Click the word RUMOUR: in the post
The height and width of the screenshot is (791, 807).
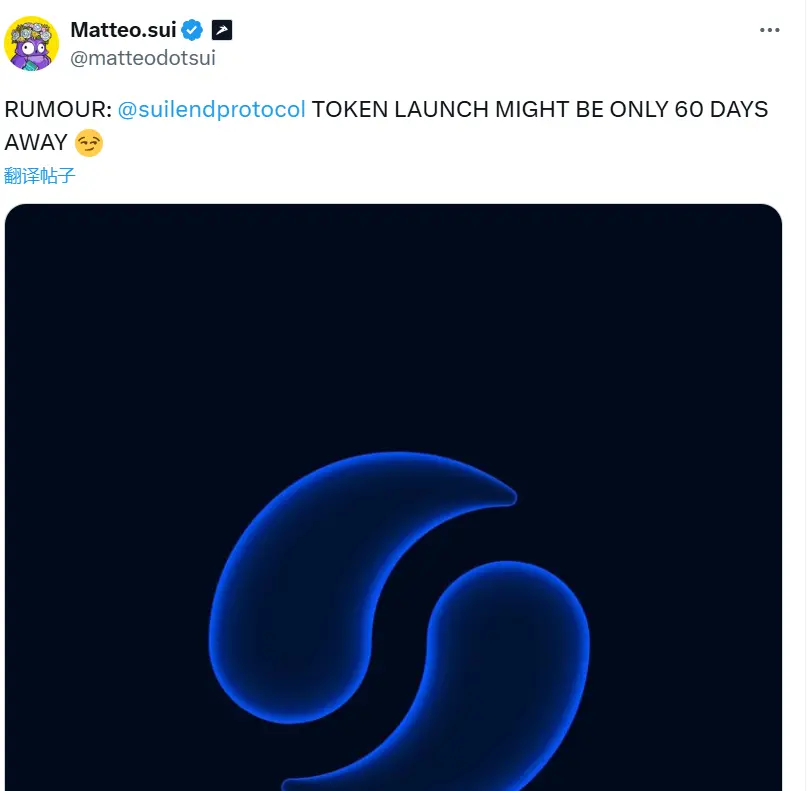pos(58,110)
